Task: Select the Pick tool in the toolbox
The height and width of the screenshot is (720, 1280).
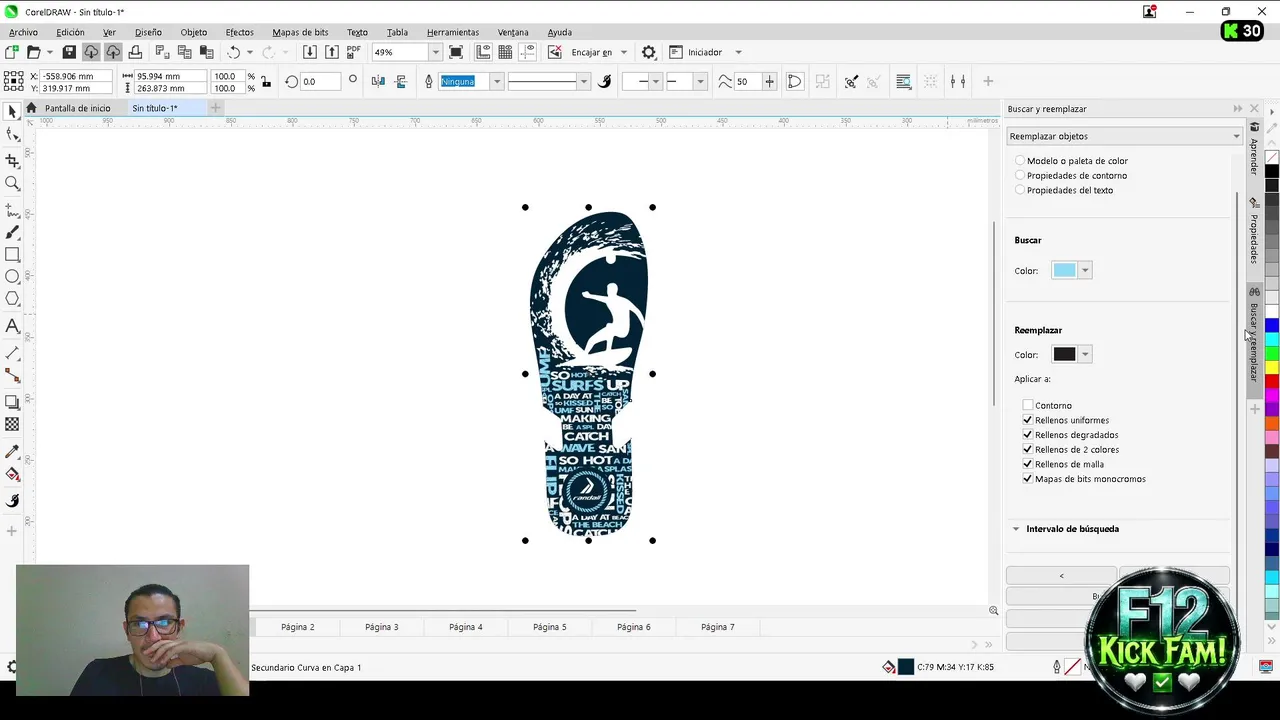Action: [12, 112]
